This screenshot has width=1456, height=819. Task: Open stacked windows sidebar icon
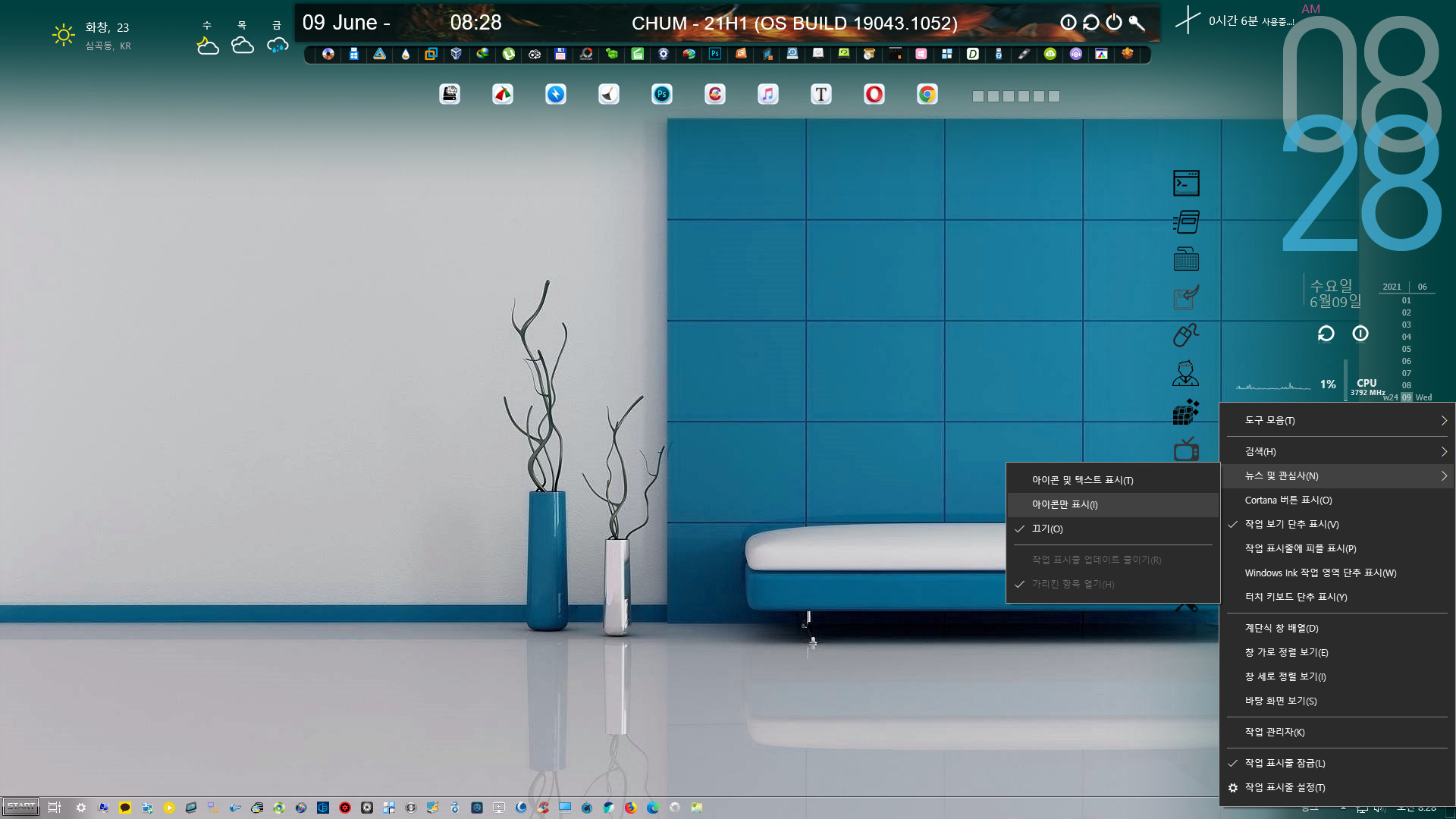pyautogui.click(x=1186, y=221)
